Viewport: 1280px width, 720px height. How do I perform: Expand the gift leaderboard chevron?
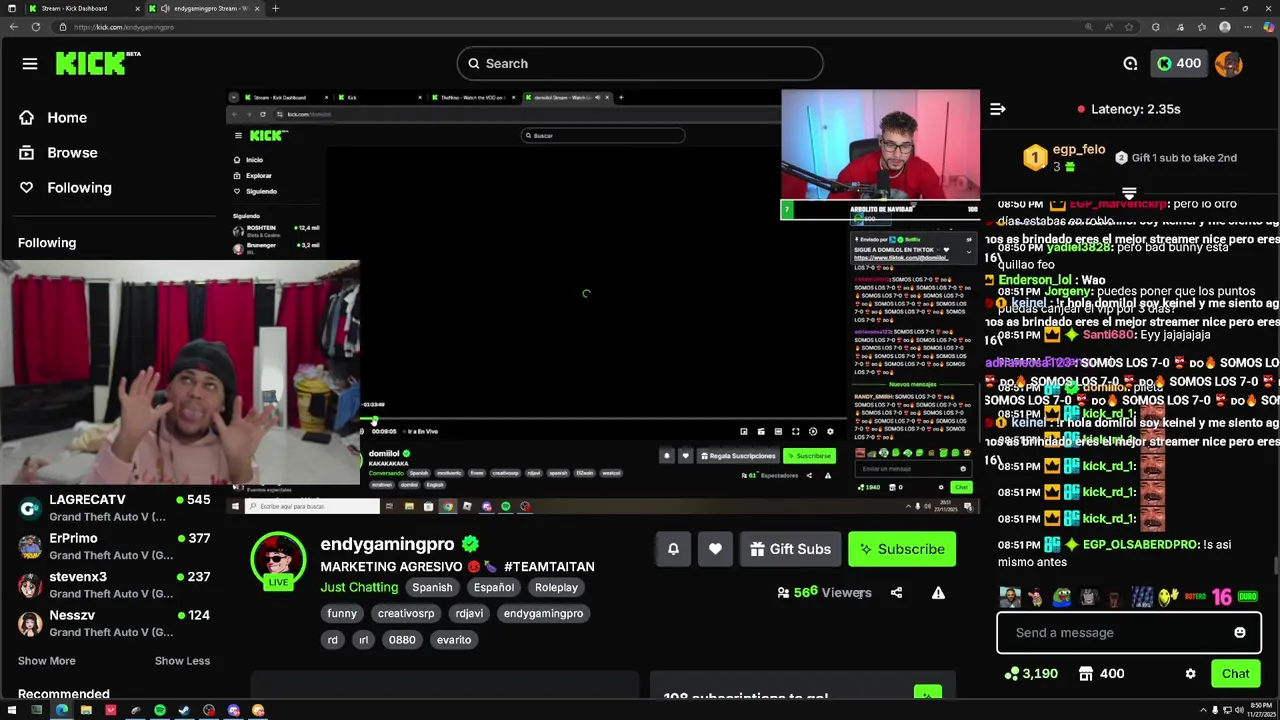coord(1129,192)
